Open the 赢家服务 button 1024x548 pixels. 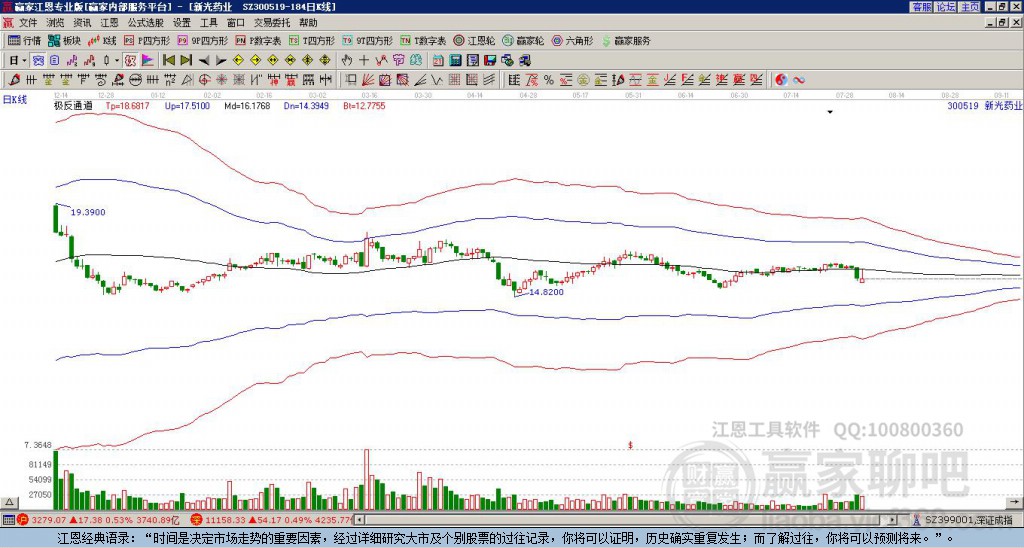click(x=626, y=40)
